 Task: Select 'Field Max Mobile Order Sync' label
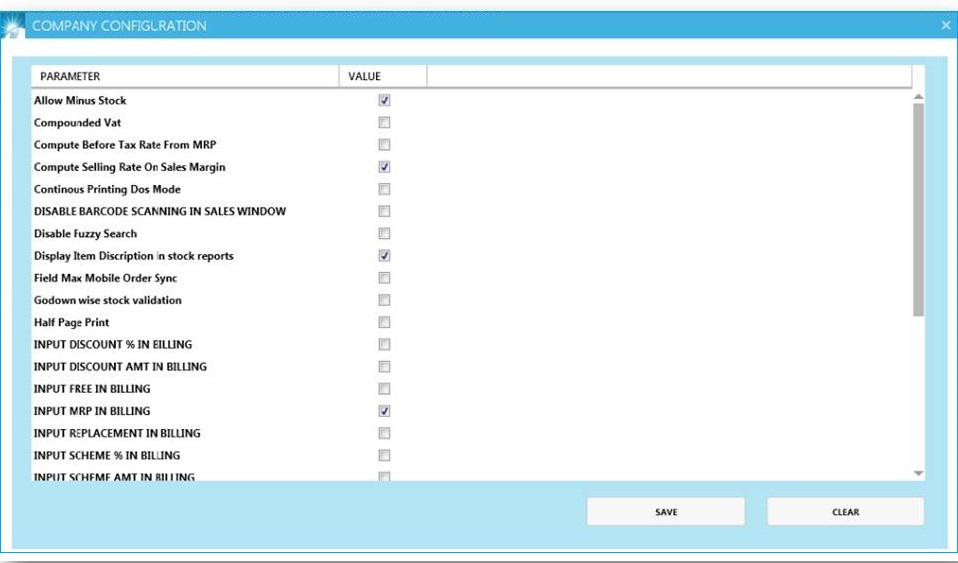point(106,278)
